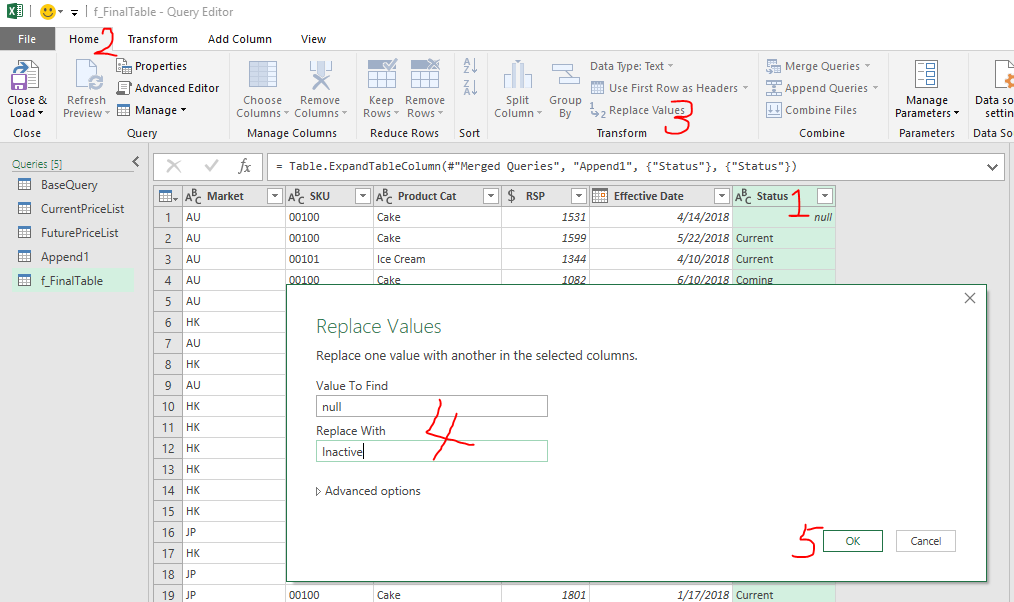Viewport: 1014px width, 602px height.
Task: Sort ascending with the A-Z icon
Action: click(470, 66)
